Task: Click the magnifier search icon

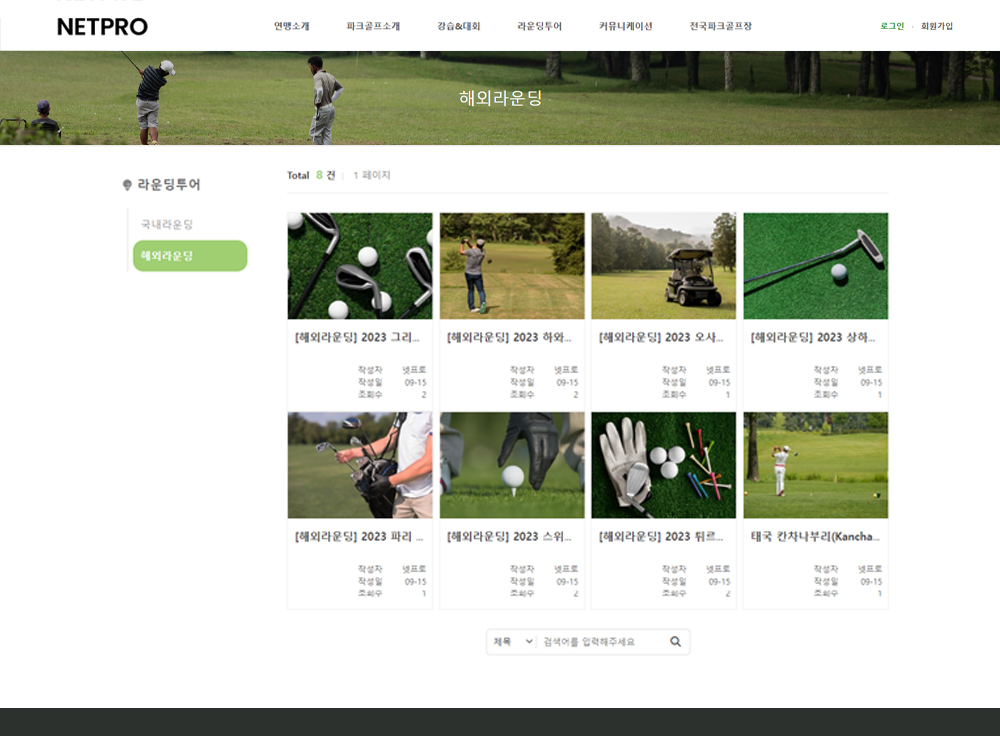Action: pos(675,642)
